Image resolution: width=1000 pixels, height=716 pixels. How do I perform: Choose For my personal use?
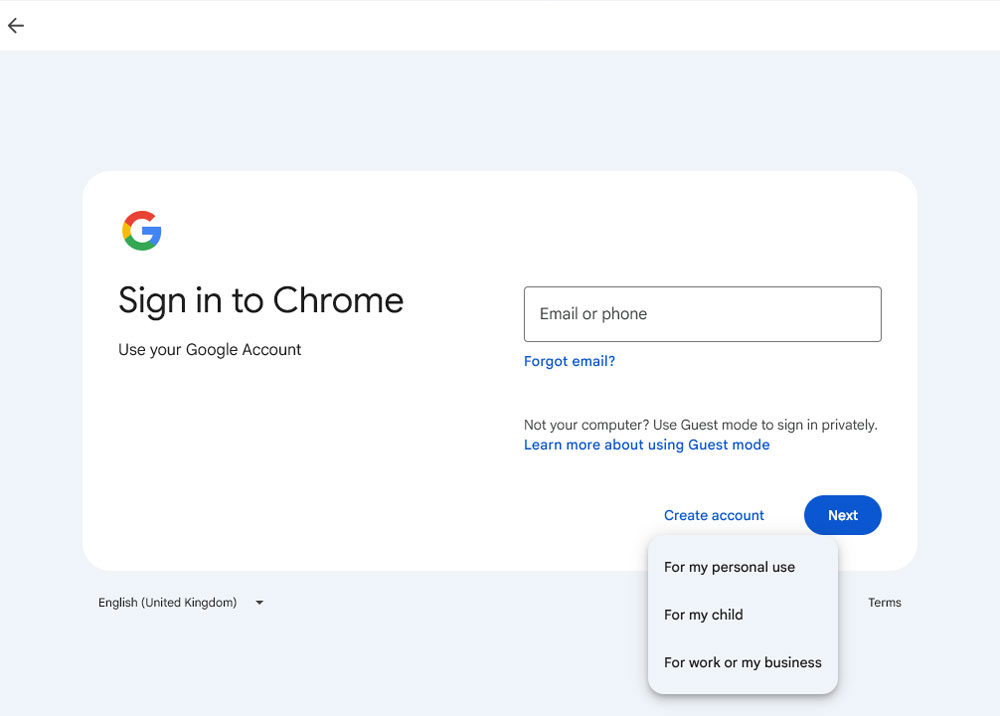pyautogui.click(x=742, y=567)
